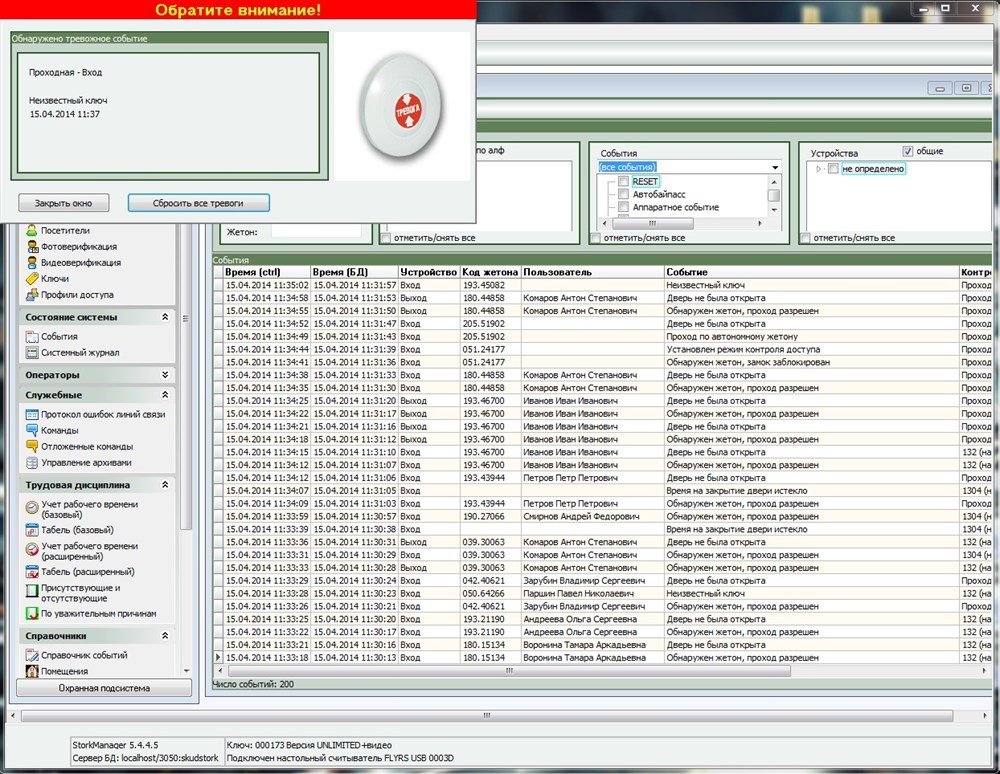Sort by Событие column header
Viewport: 1000px width, 774px height.
[811, 272]
